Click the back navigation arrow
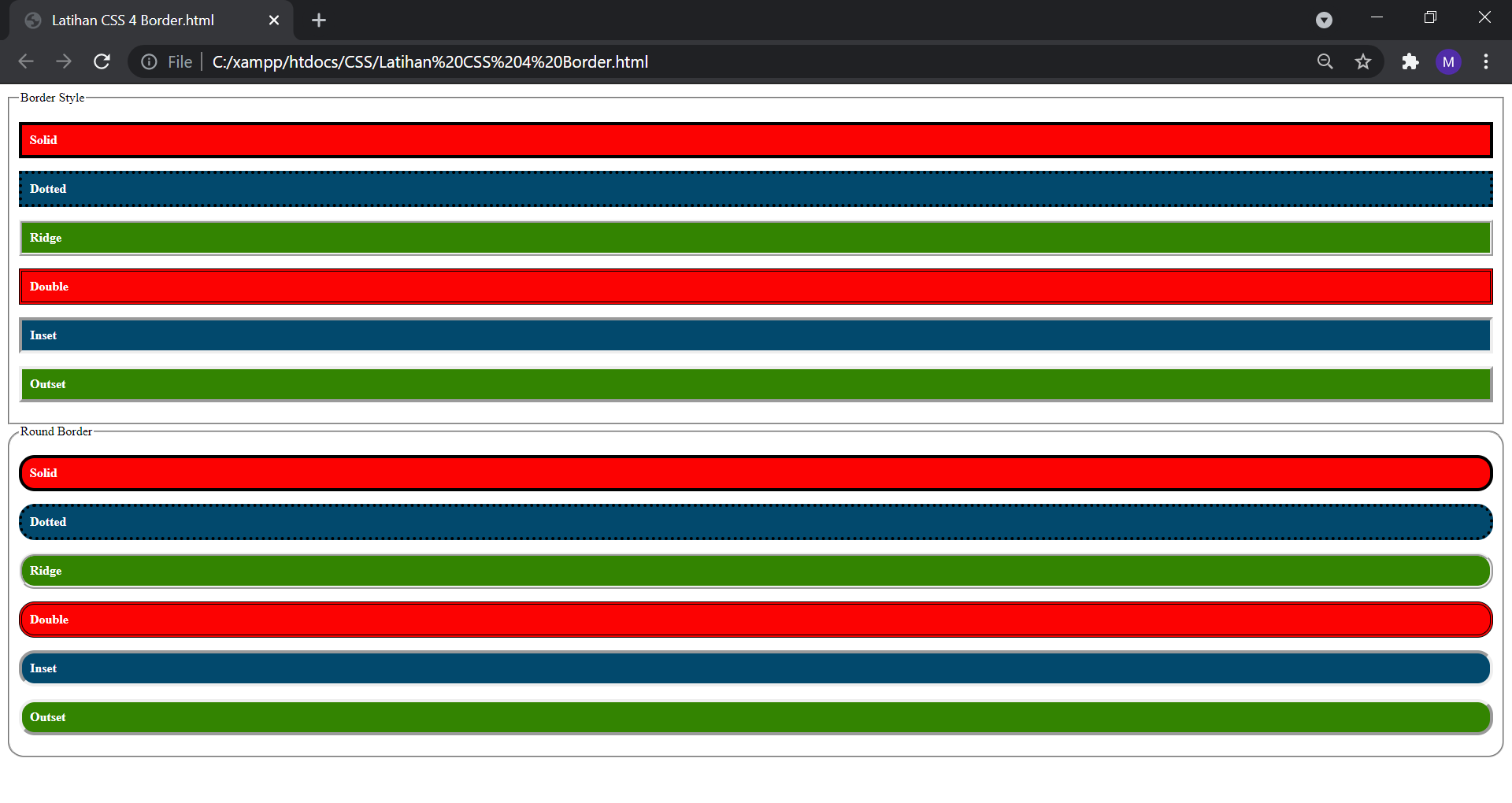Viewport: 1512px width, 803px height. tap(26, 61)
